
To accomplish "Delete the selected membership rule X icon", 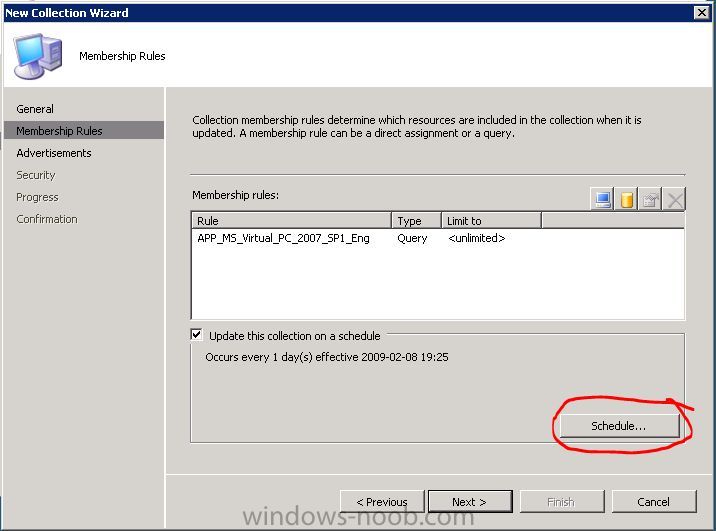I will click(674, 199).
